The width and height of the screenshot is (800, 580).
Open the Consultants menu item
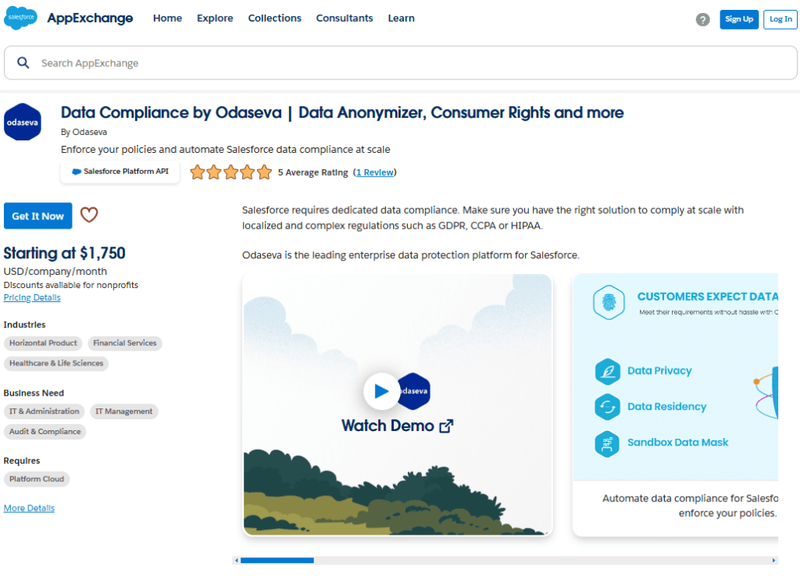click(x=344, y=18)
